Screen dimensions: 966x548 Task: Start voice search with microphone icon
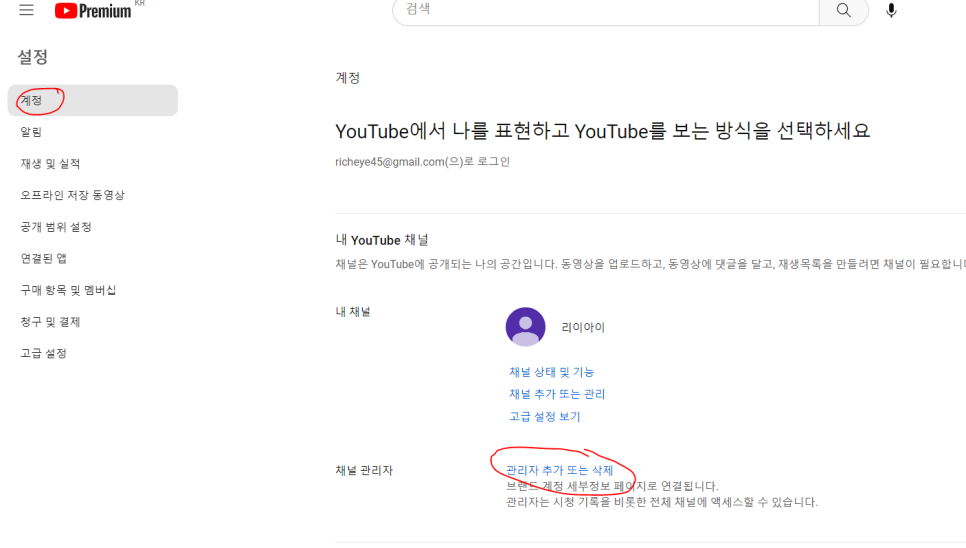point(891,10)
